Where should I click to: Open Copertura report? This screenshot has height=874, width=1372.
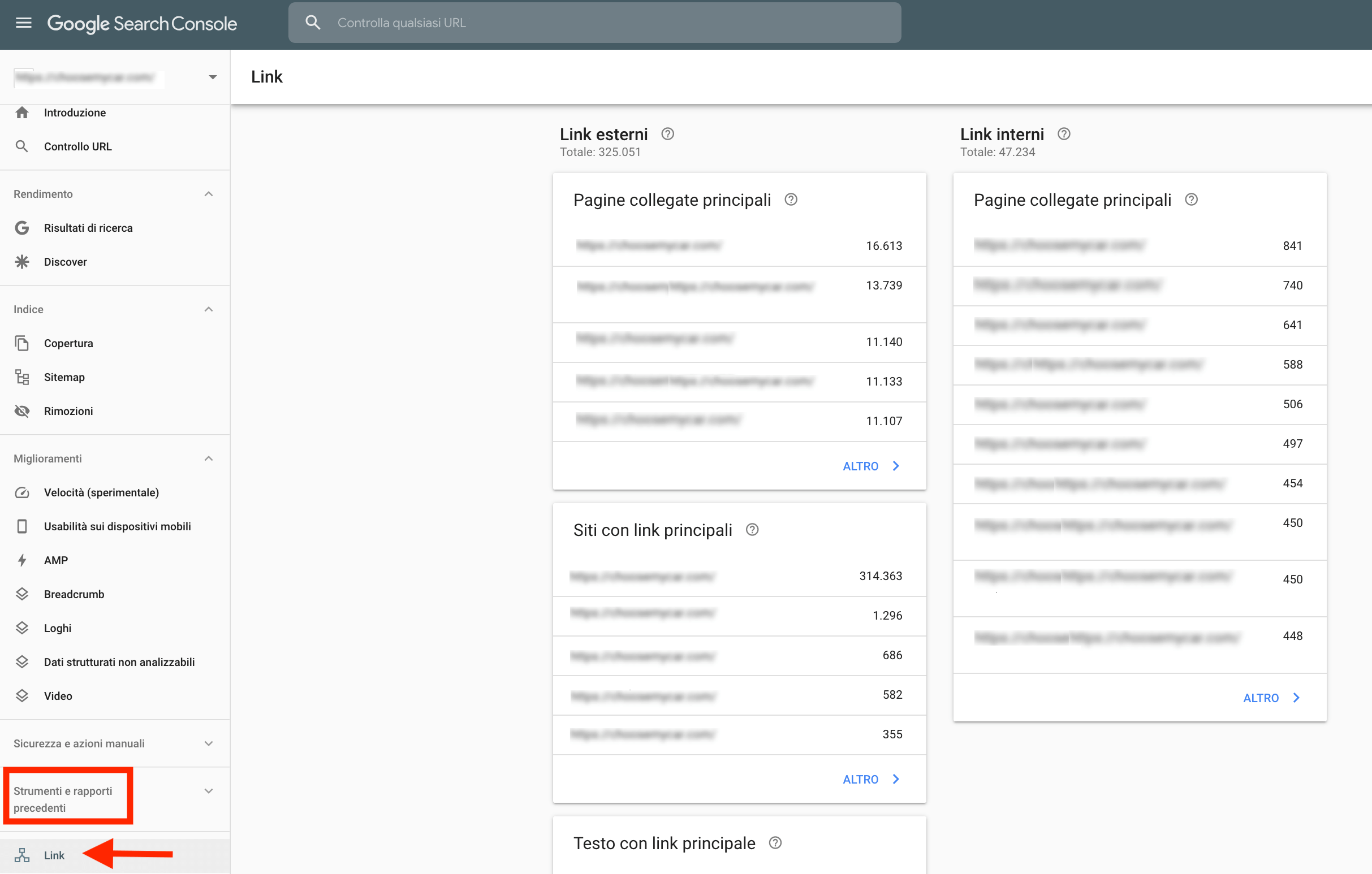68,343
